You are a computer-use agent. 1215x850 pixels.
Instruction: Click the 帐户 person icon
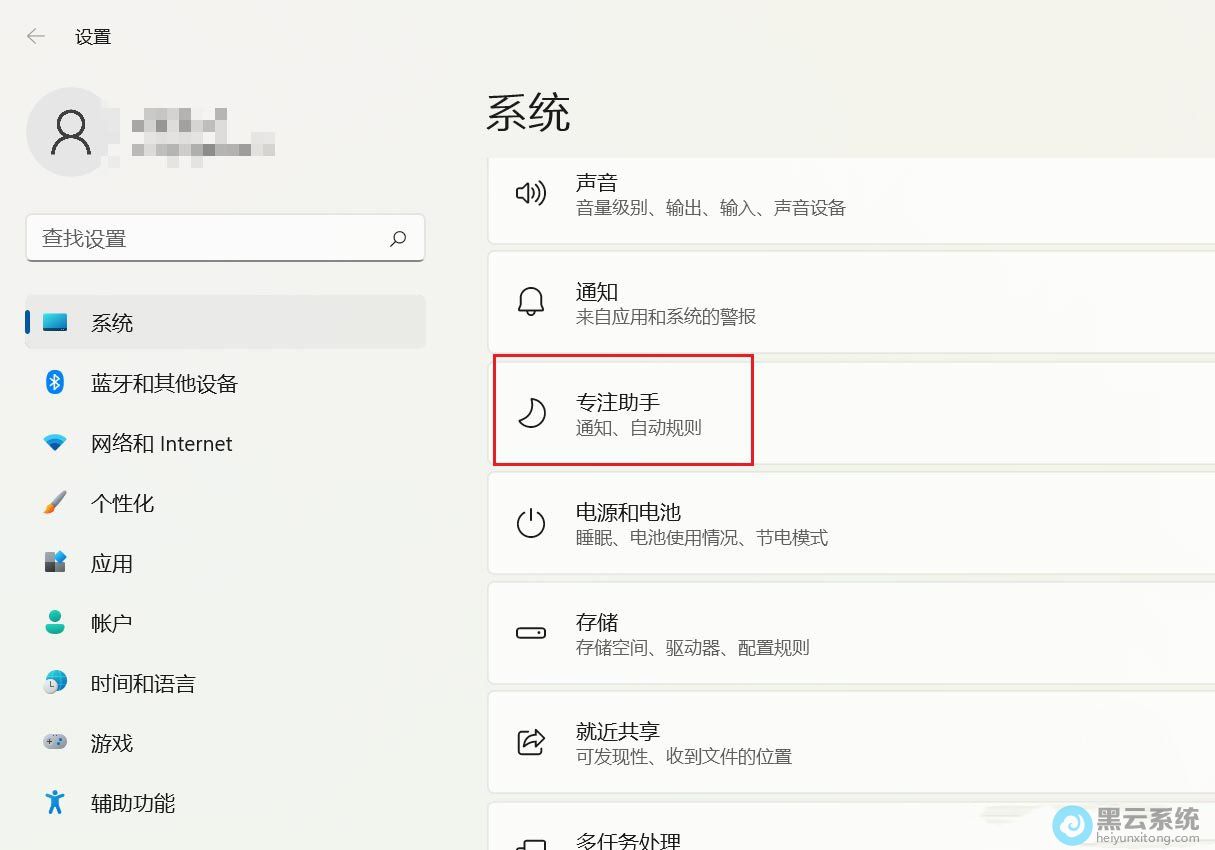click(x=54, y=623)
